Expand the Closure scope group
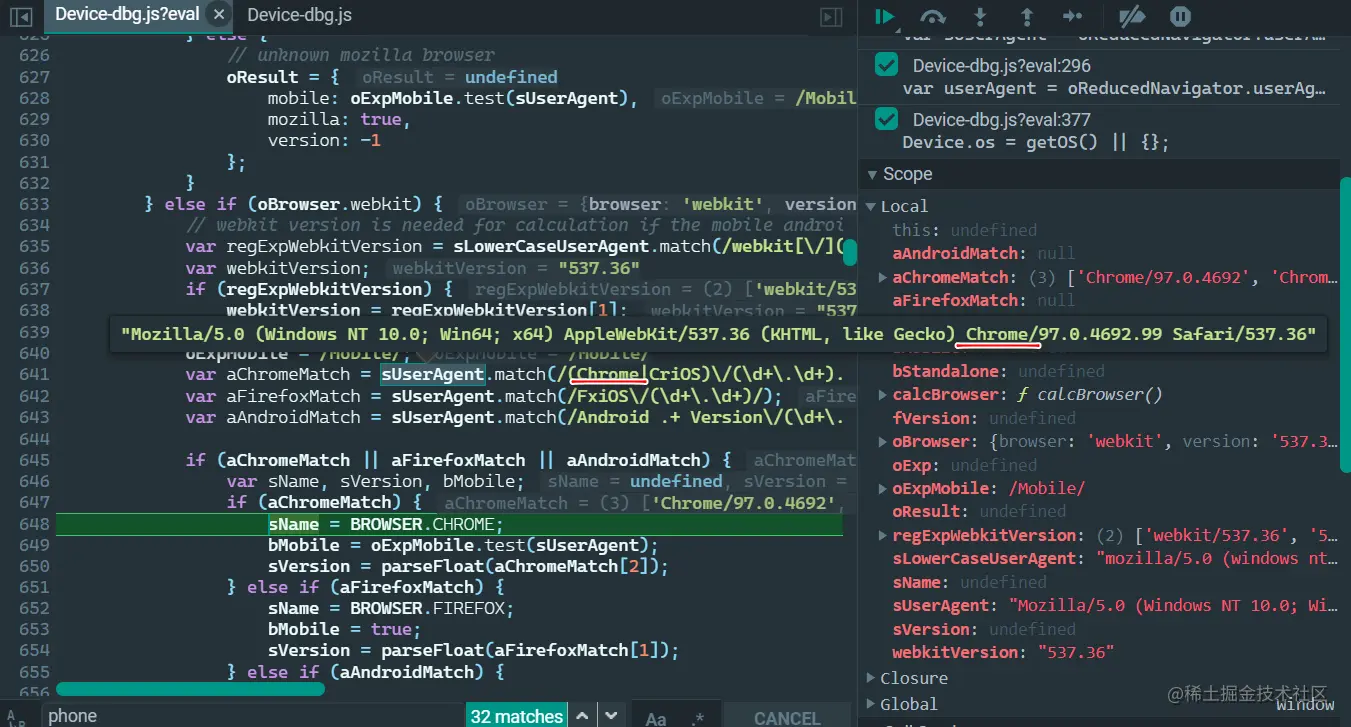This screenshot has height=727, width=1351. (869, 678)
